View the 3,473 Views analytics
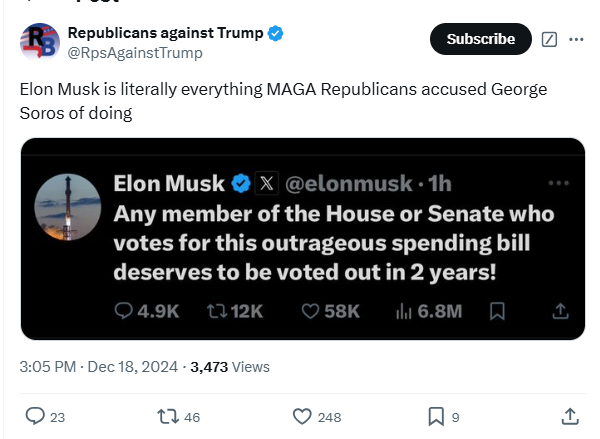Screen dimensions: 600x439 pos(230,367)
